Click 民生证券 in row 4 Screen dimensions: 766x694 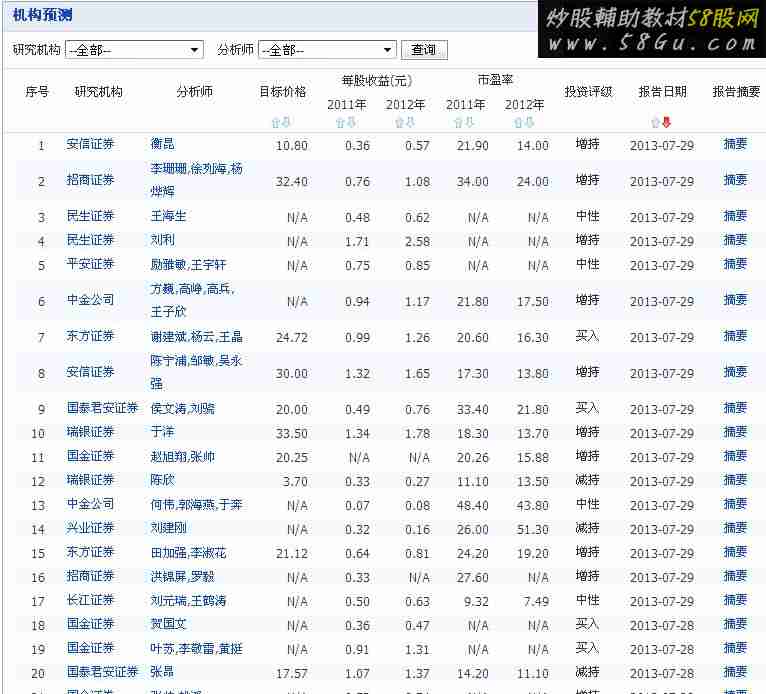click(x=90, y=240)
